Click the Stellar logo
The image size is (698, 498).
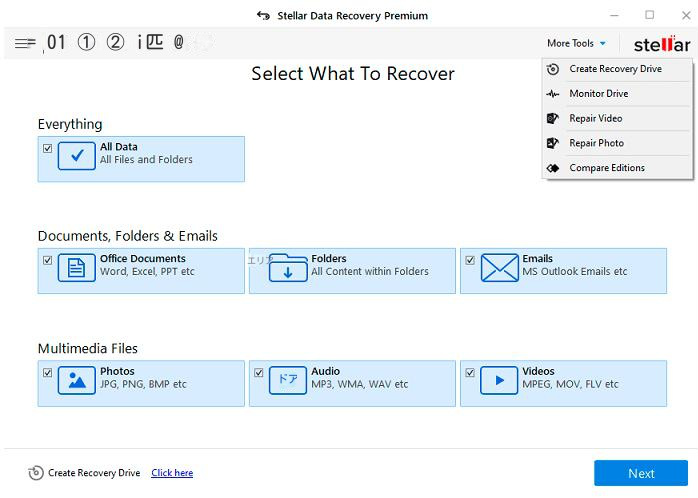662,44
